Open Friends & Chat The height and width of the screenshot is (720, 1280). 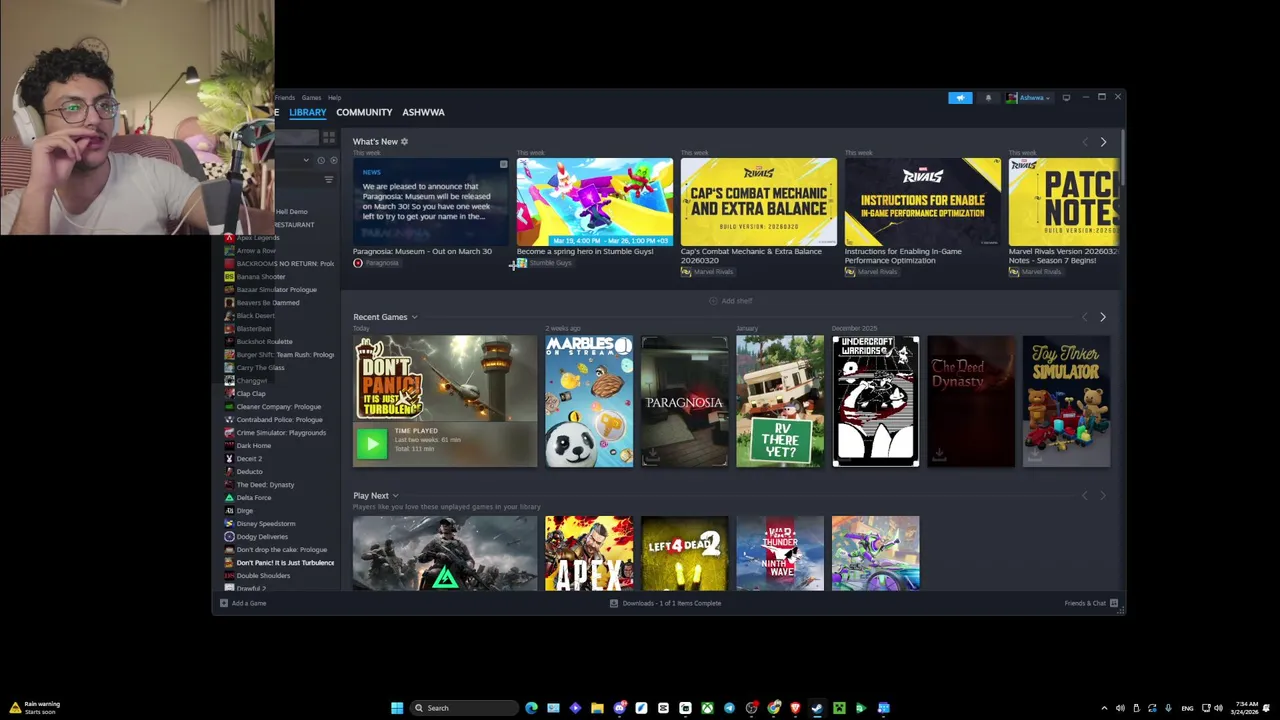click(x=1091, y=603)
